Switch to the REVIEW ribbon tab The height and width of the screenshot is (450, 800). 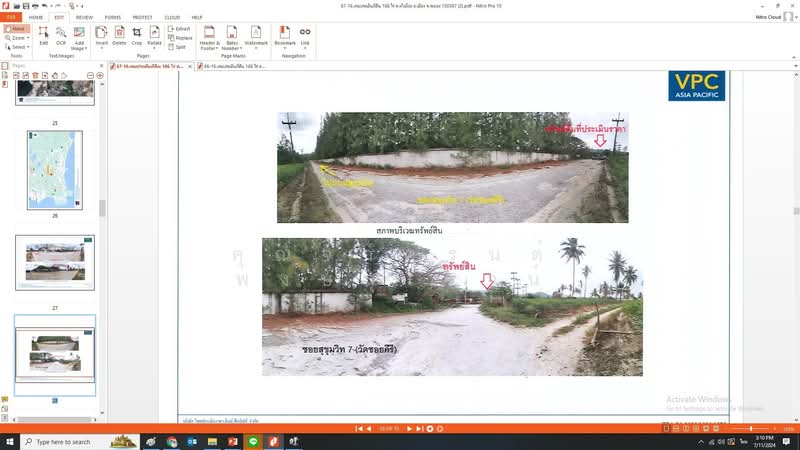click(85, 17)
